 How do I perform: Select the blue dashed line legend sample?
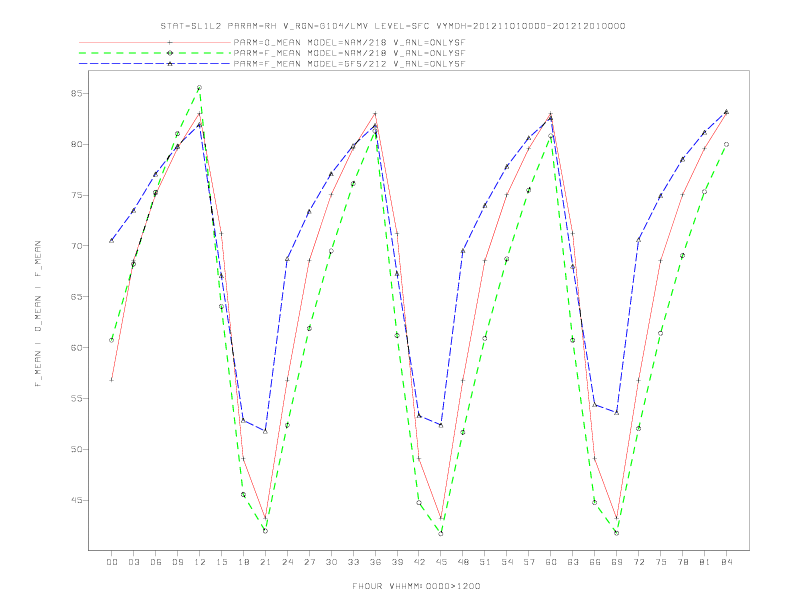[155, 64]
